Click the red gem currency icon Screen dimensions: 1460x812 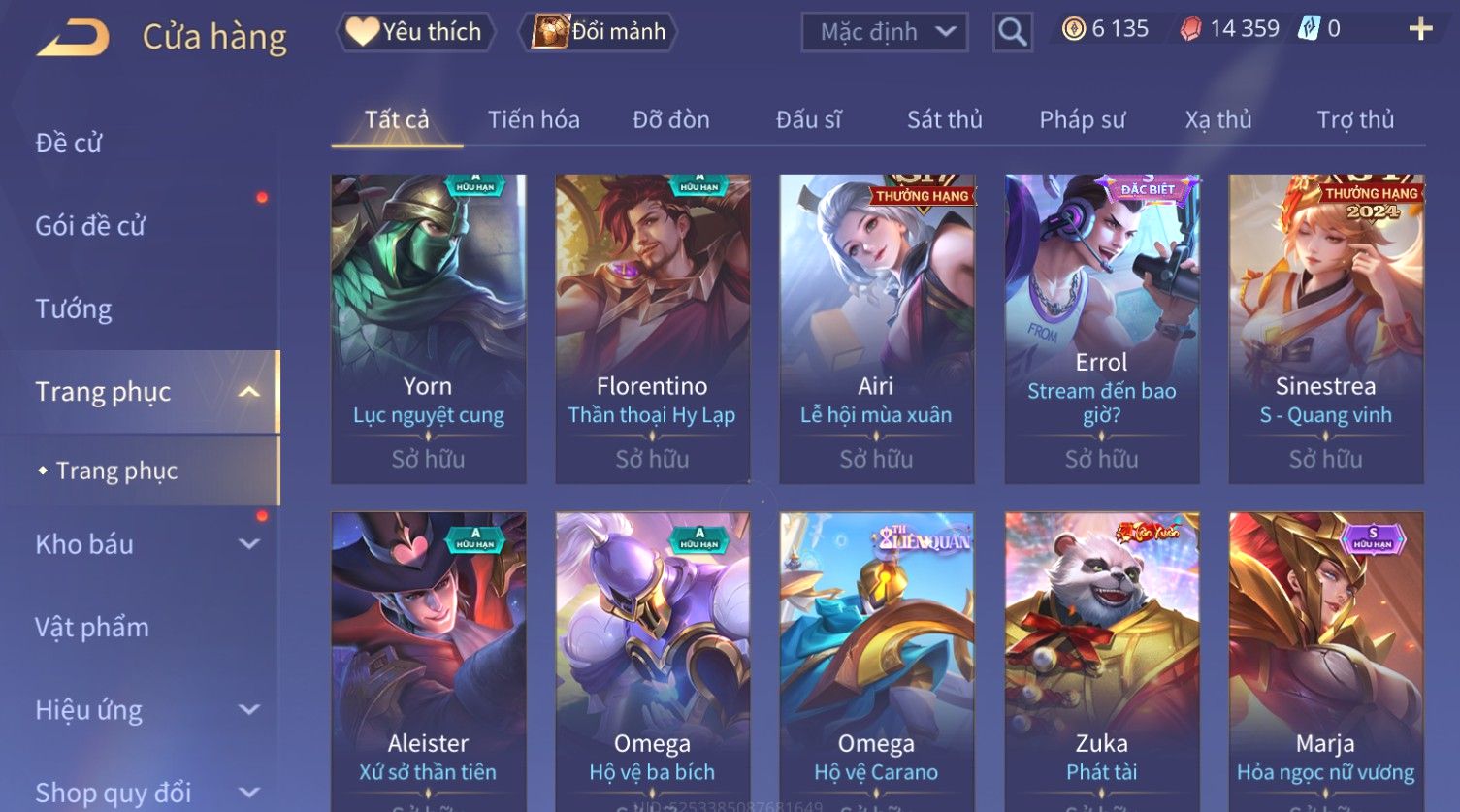coord(1190,29)
